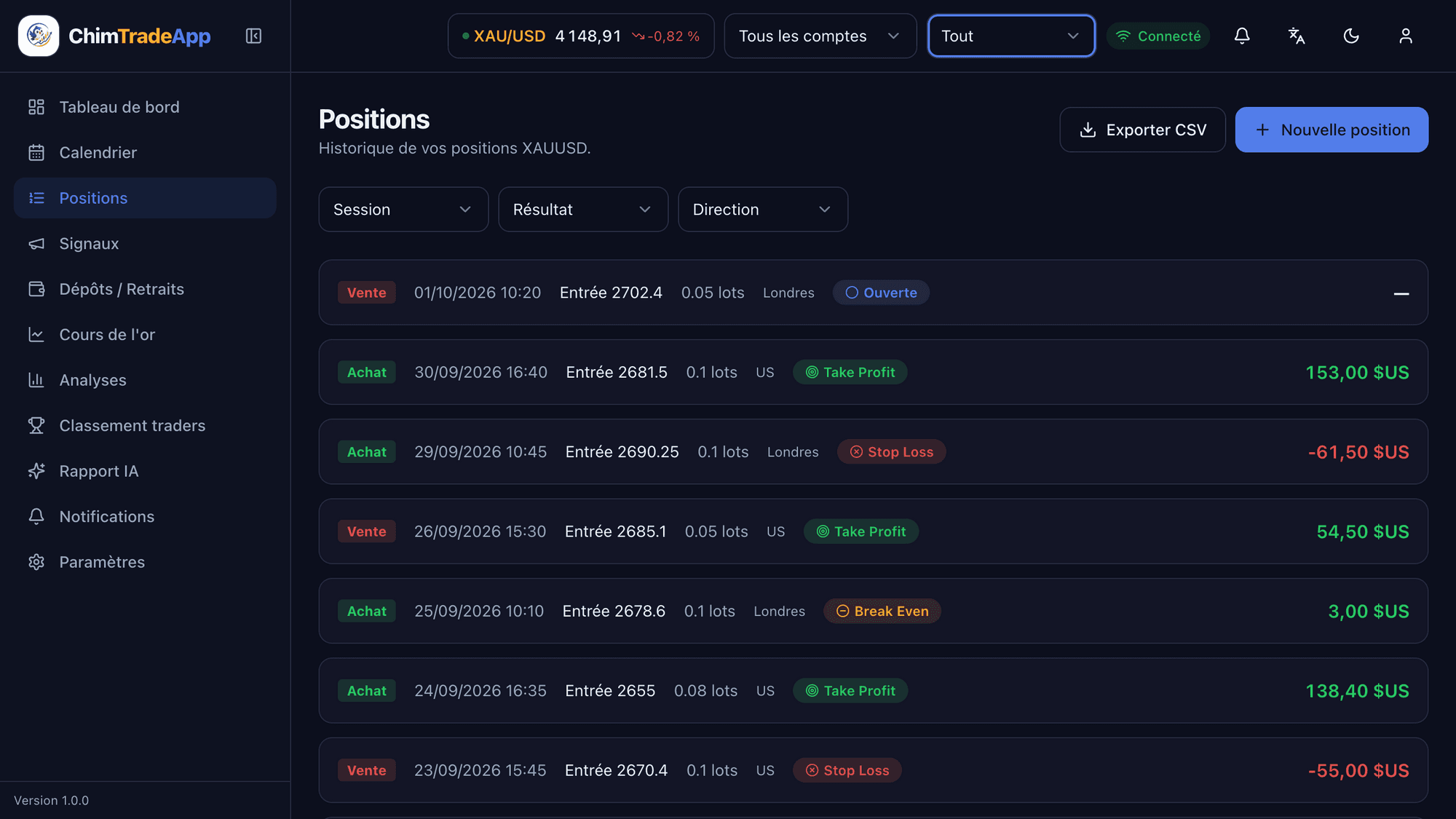Go to Tableau de bord
This screenshot has height=819, width=1456.
(x=145, y=107)
